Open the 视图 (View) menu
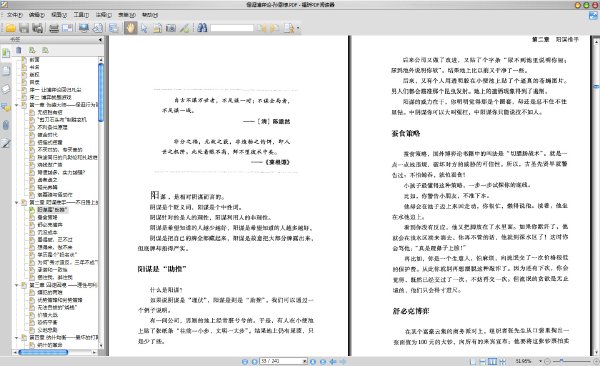The height and width of the screenshot is (366, 600). [59, 15]
